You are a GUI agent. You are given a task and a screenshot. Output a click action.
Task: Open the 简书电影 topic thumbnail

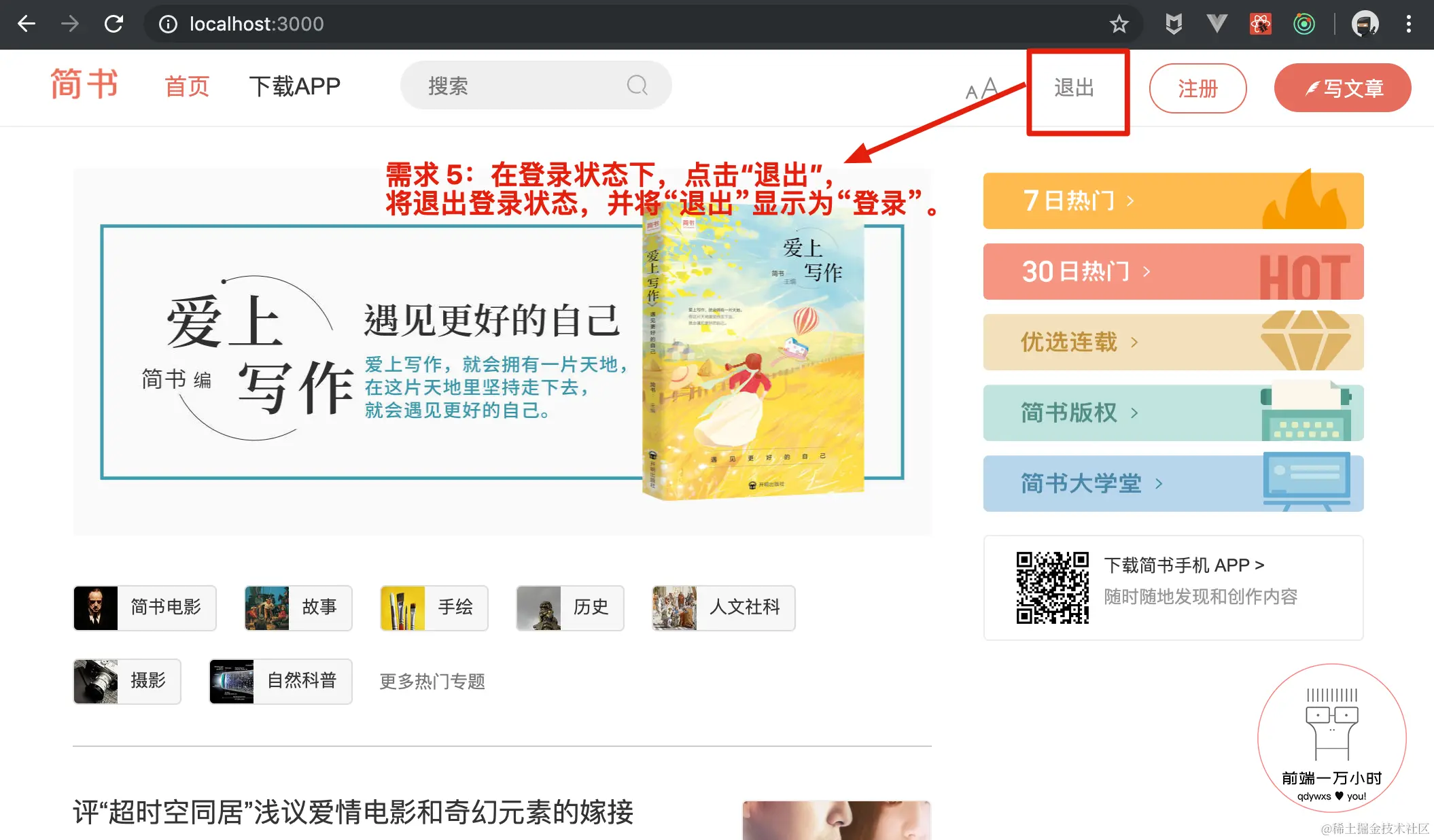pos(96,608)
